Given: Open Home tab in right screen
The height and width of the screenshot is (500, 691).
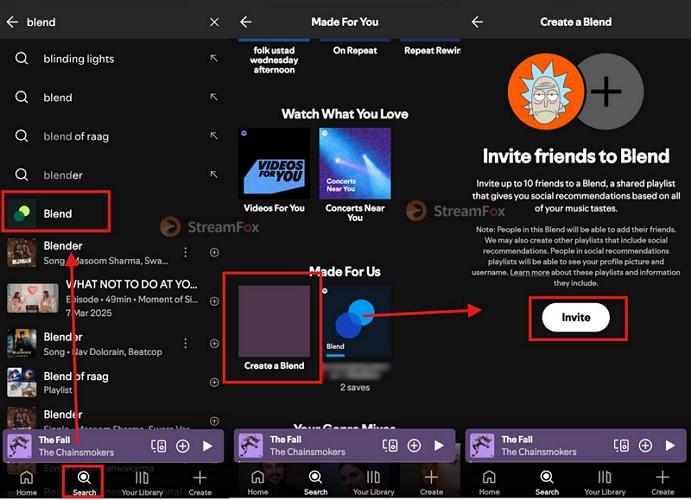Looking at the screenshot, I should point(489,482).
